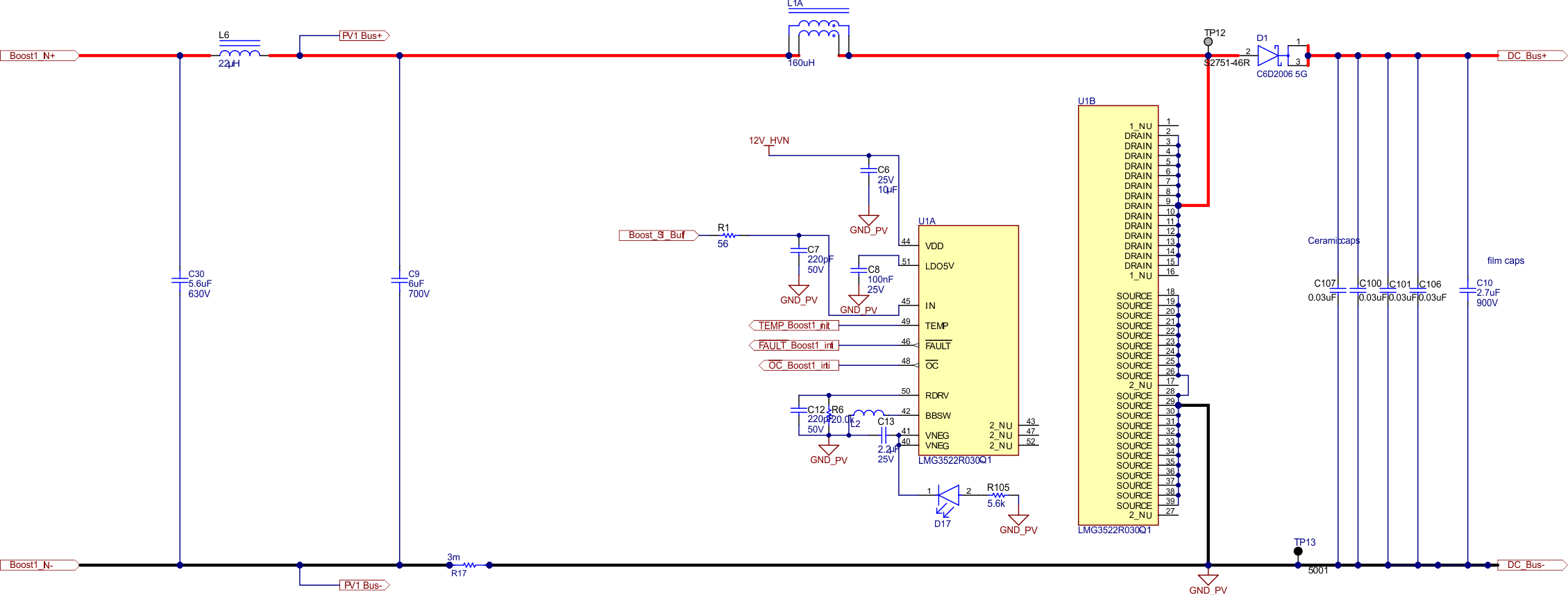Click the GND_PV symbol under C6

tap(868, 225)
